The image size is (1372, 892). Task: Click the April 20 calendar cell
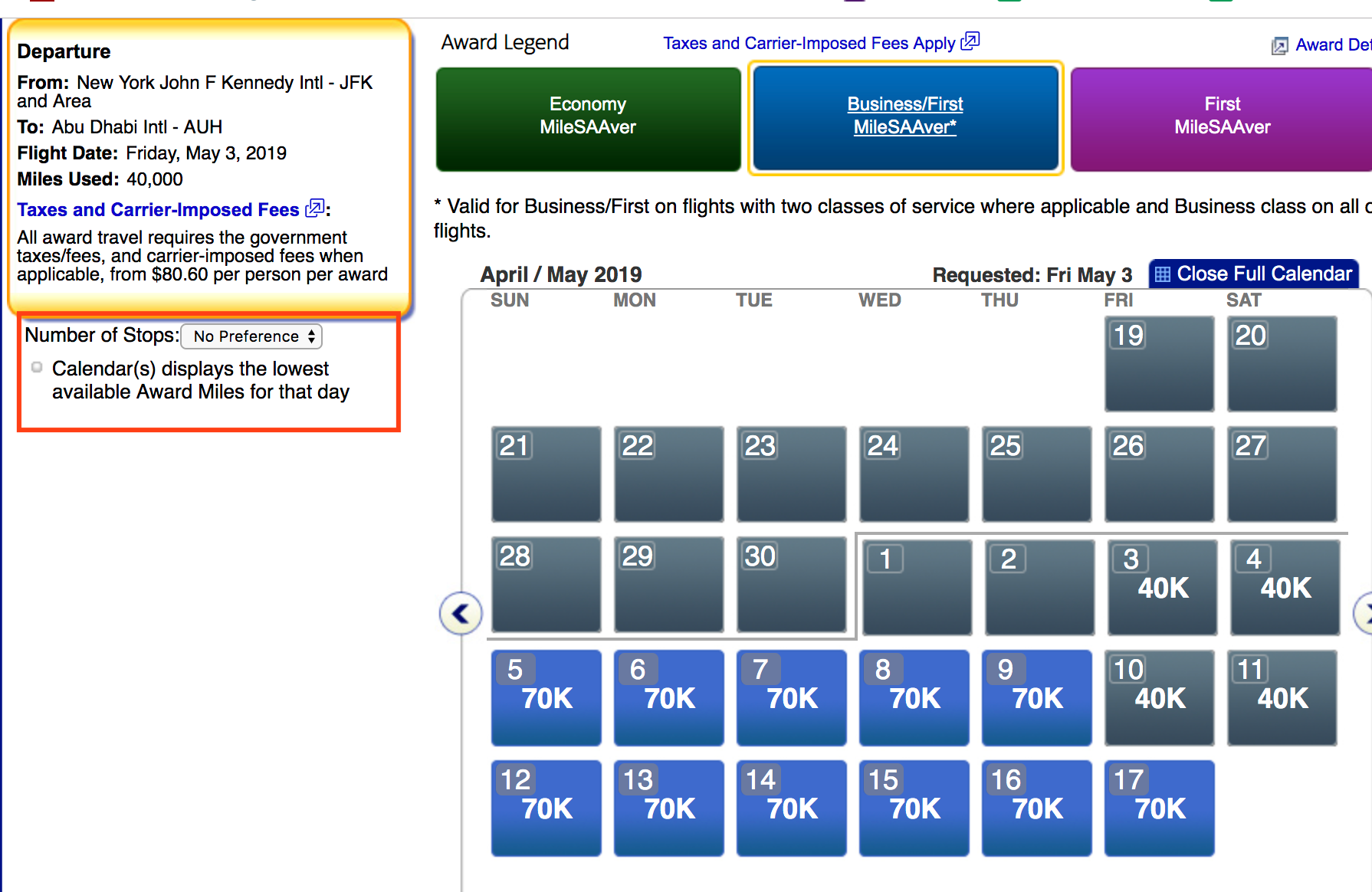click(1282, 364)
